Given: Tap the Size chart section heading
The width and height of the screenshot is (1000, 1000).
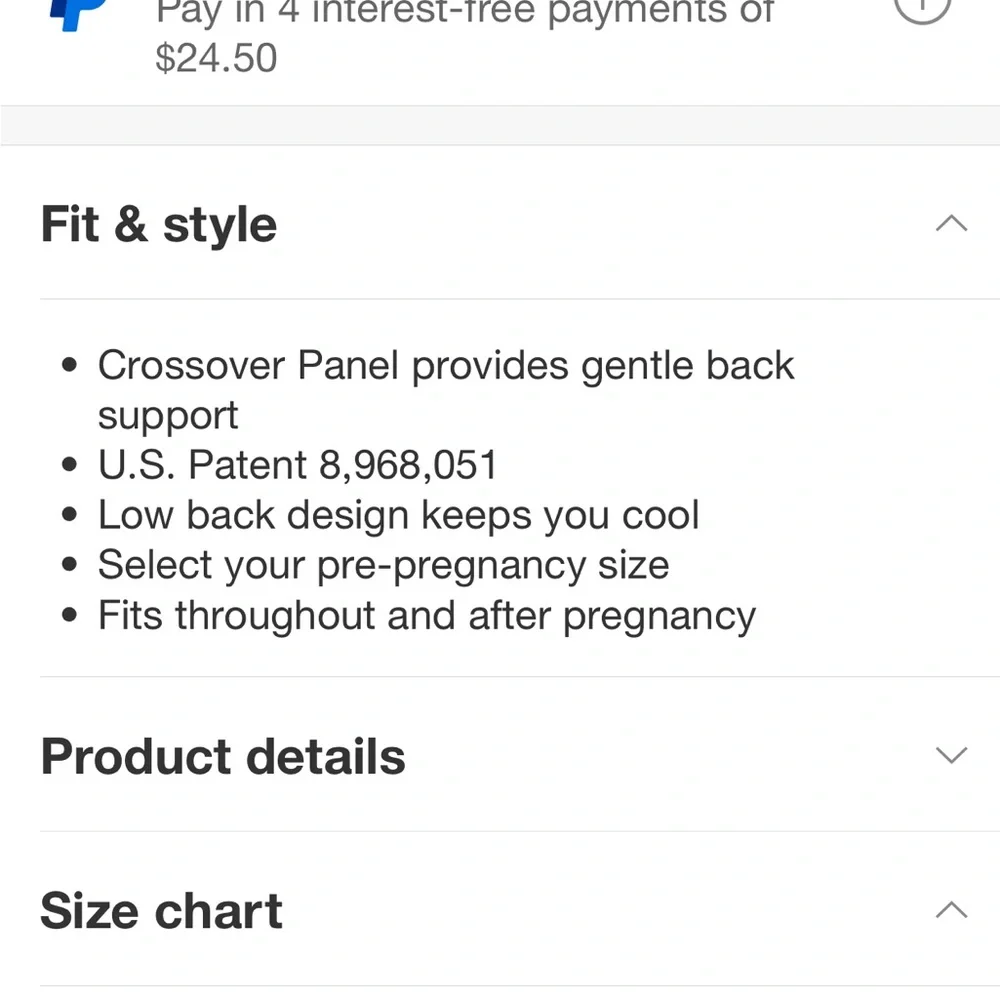Looking at the screenshot, I should [161, 911].
